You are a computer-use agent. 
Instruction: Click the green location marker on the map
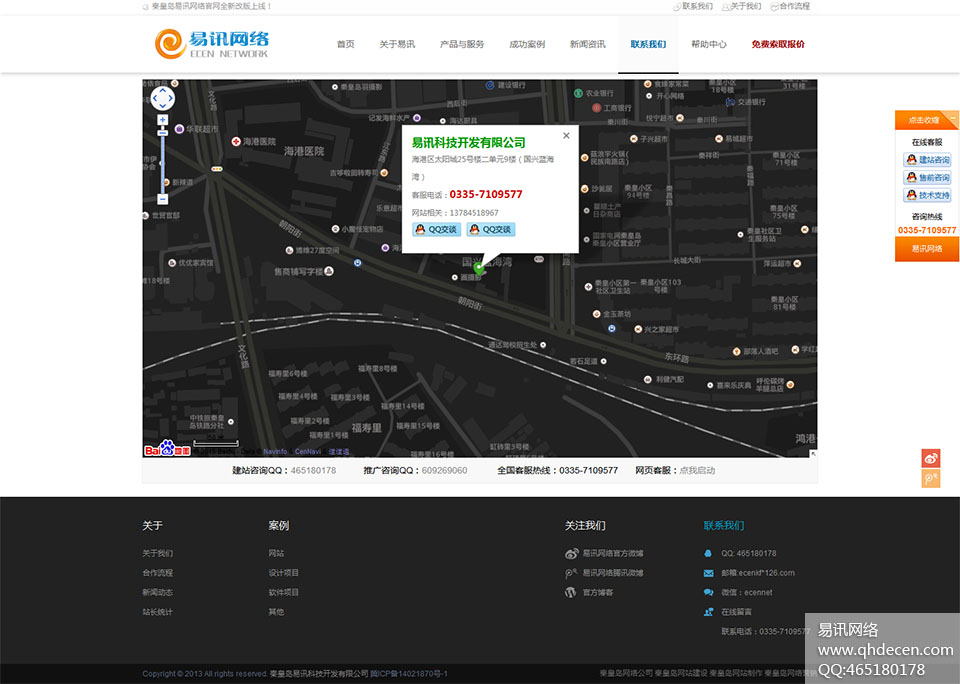coord(479,268)
